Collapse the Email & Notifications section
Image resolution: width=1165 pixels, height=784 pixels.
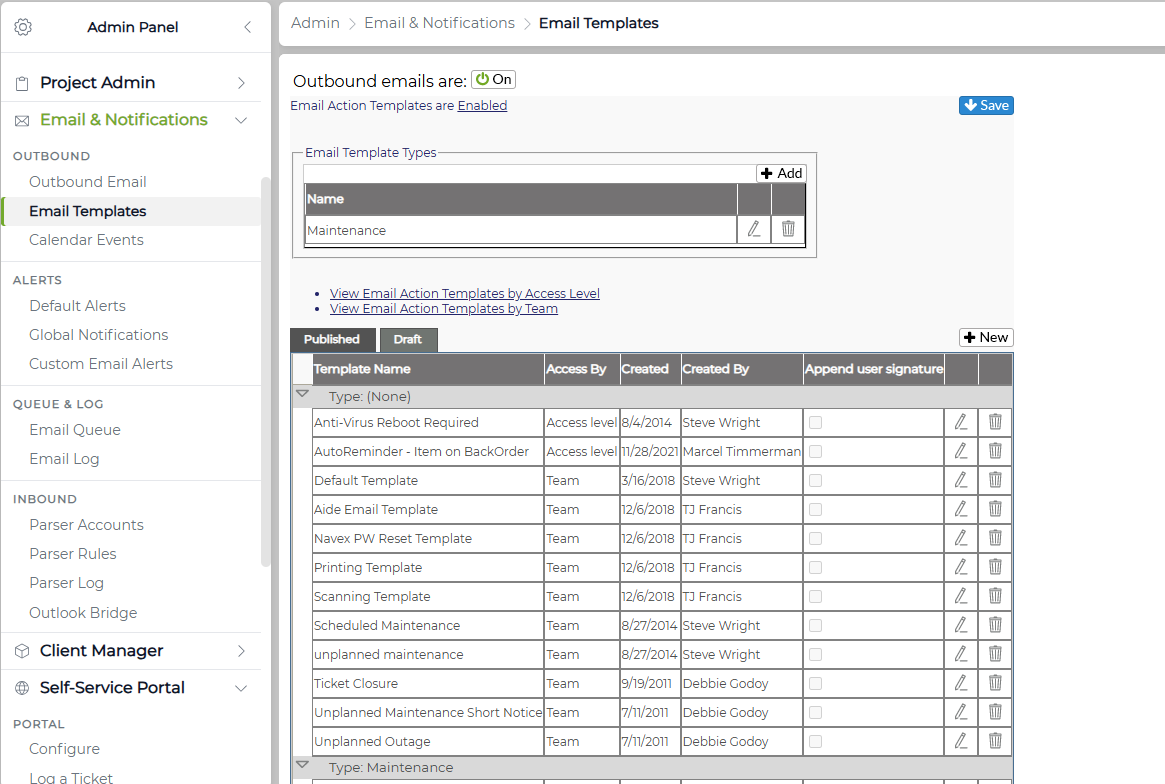[241, 120]
